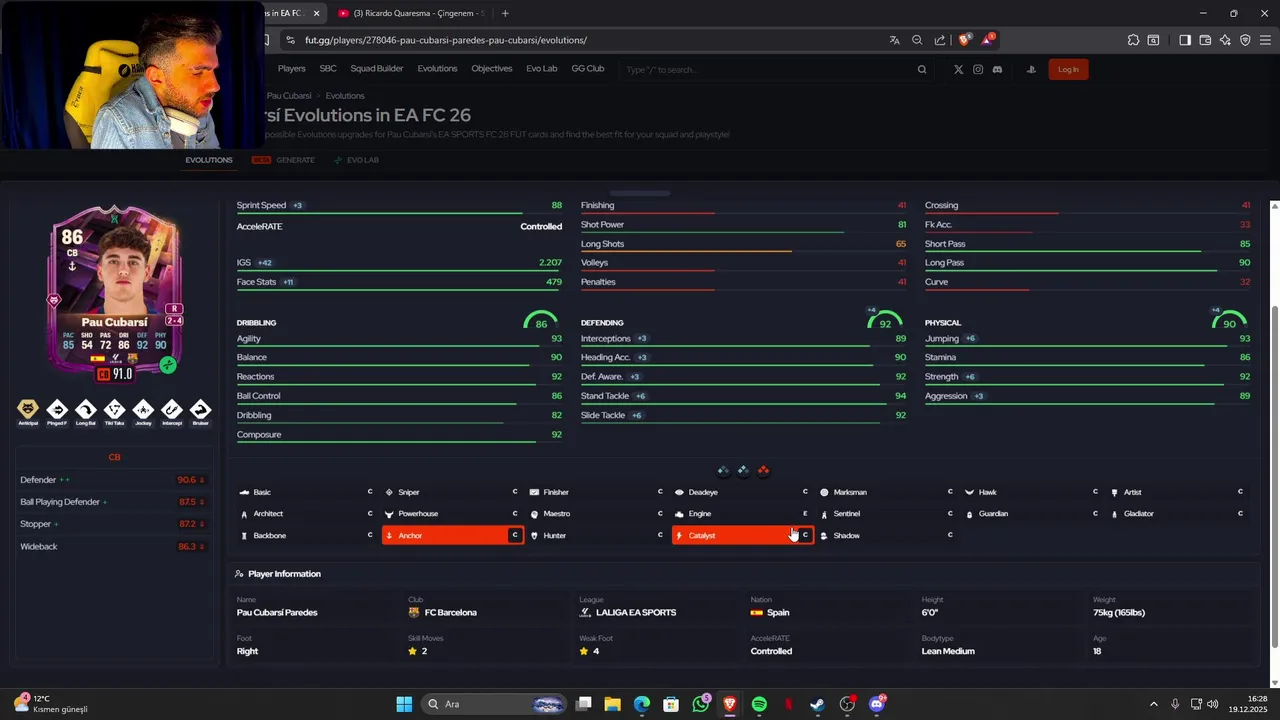Apply the Catalyst chemistry style
The height and width of the screenshot is (720, 1280).
pyautogui.click(x=742, y=535)
